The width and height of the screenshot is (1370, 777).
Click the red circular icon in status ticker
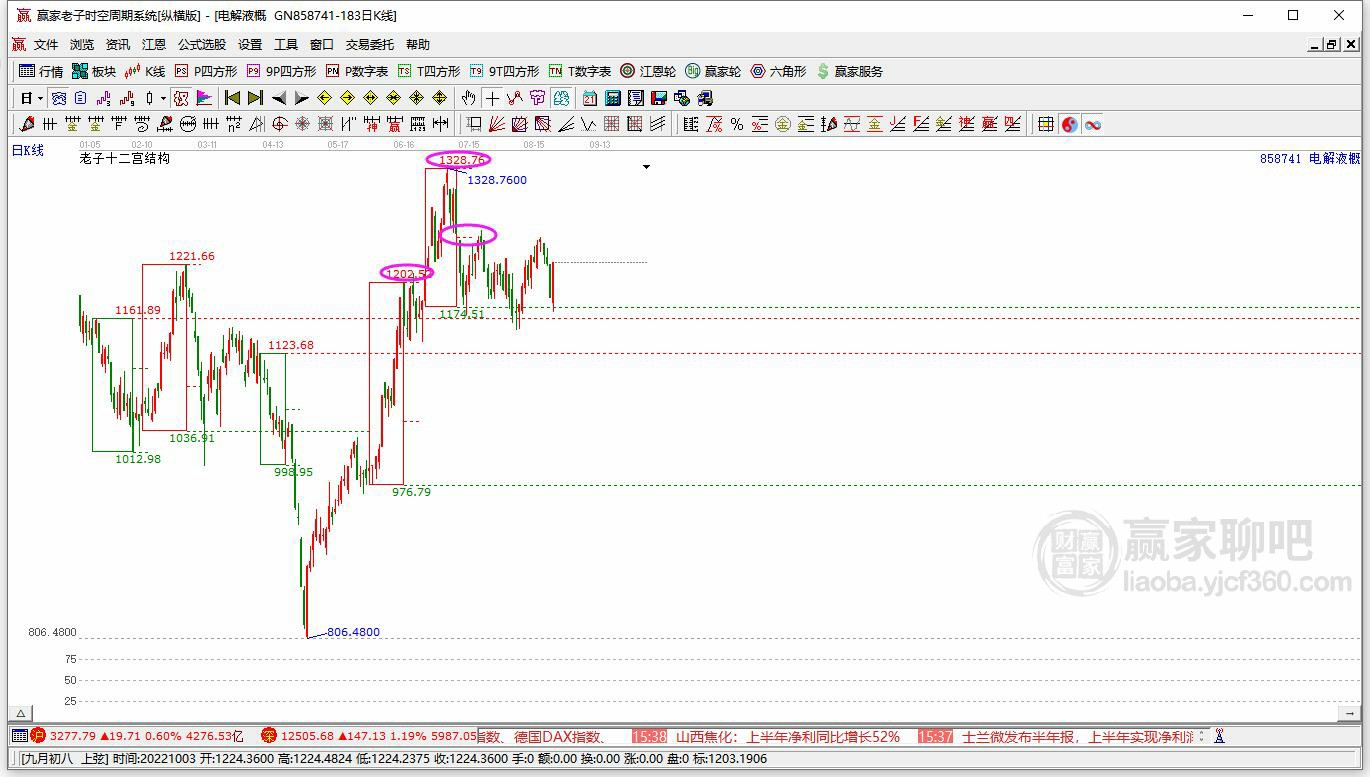click(36, 736)
